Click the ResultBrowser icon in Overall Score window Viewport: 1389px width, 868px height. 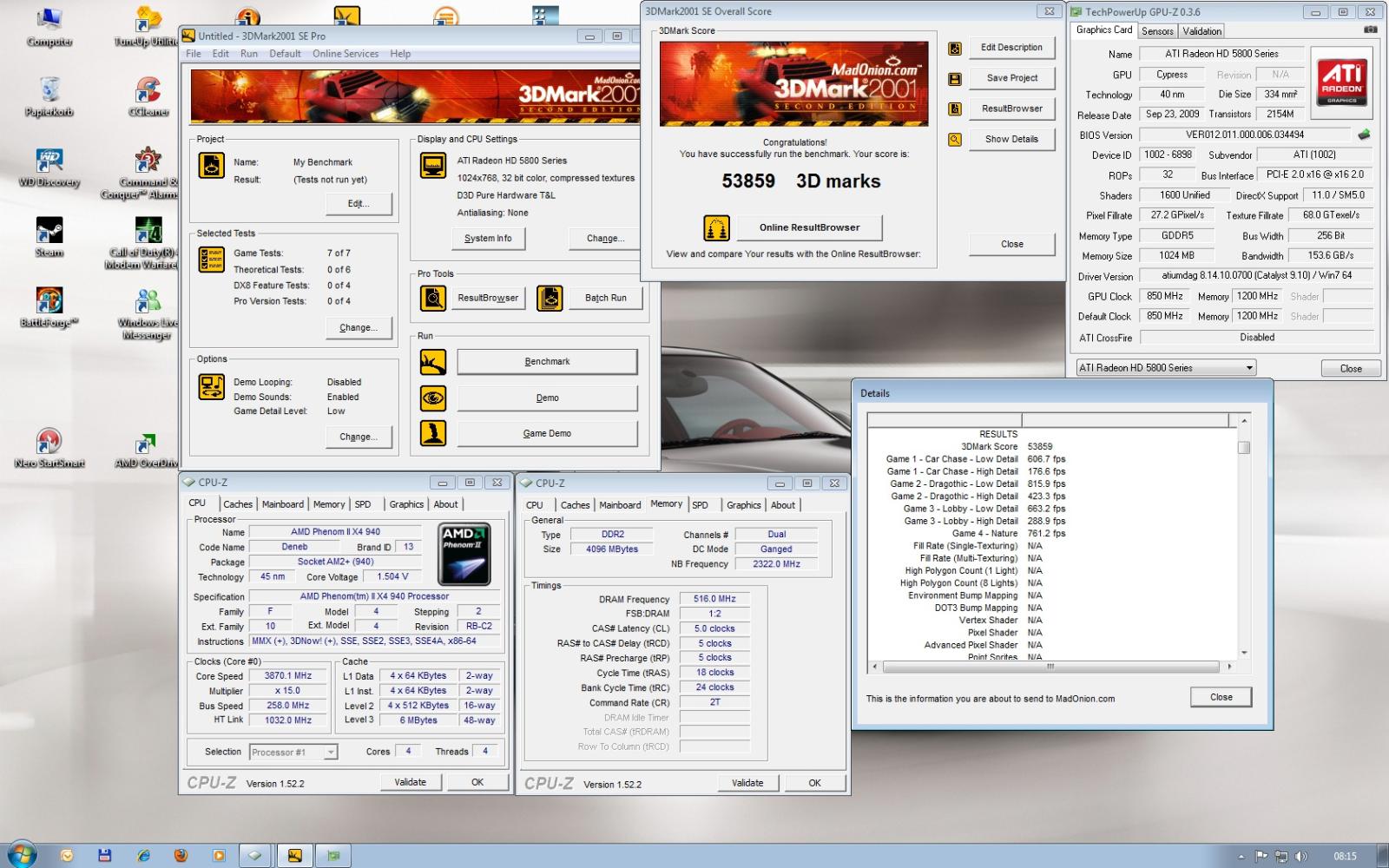coord(955,109)
